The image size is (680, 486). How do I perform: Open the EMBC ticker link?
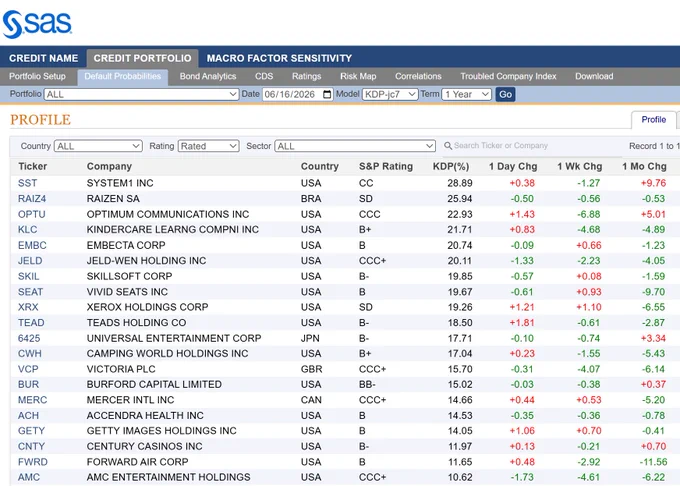click(32, 245)
